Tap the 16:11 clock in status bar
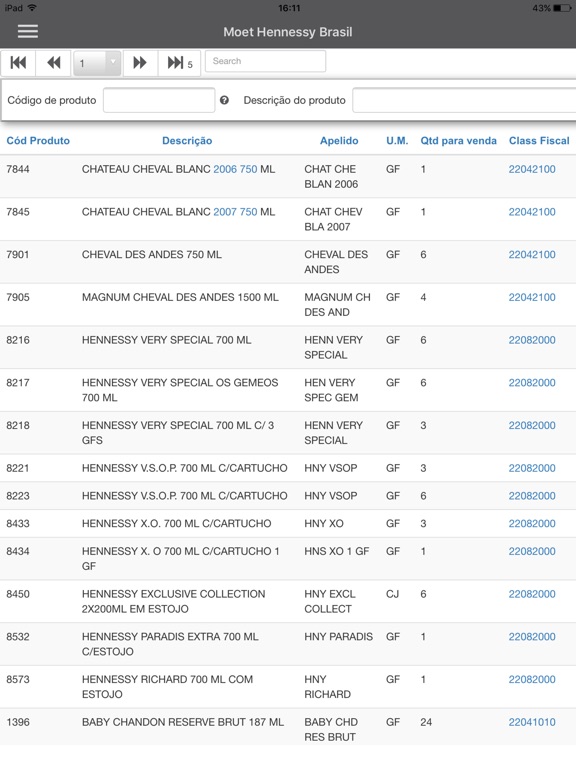 [x=289, y=8]
